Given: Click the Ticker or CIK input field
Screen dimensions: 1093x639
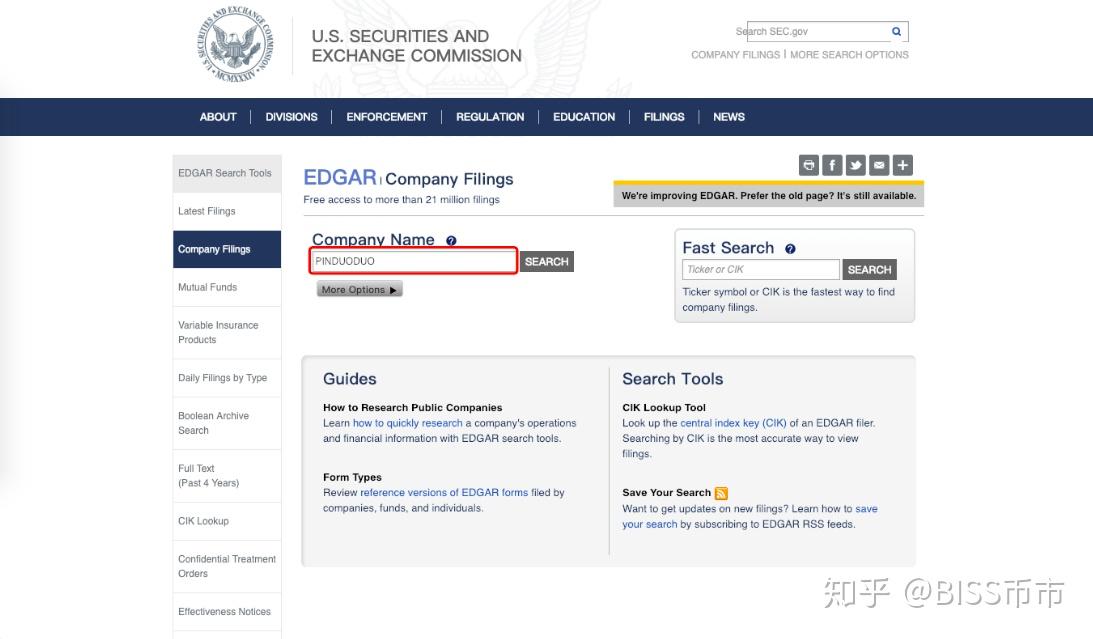Looking at the screenshot, I should (x=761, y=270).
